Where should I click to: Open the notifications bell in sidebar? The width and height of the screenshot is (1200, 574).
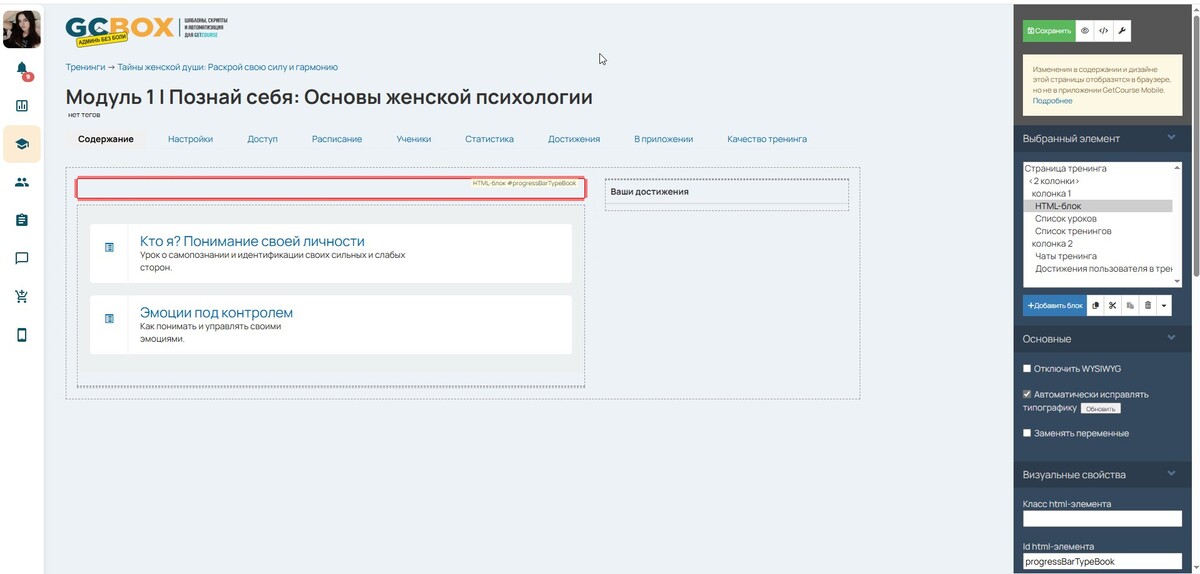click(22, 69)
